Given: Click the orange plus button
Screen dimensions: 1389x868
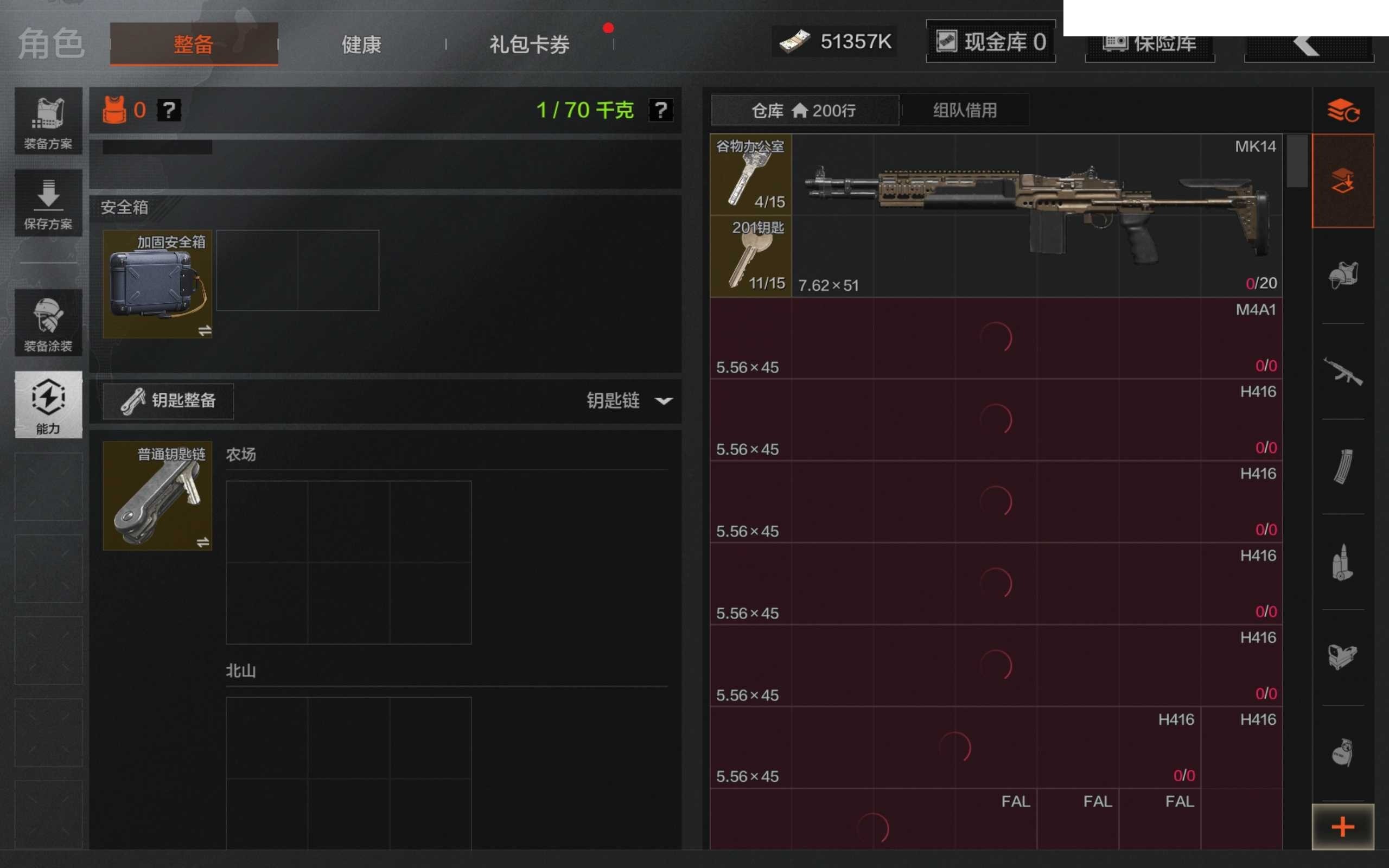Looking at the screenshot, I should click(x=1342, y=827).
